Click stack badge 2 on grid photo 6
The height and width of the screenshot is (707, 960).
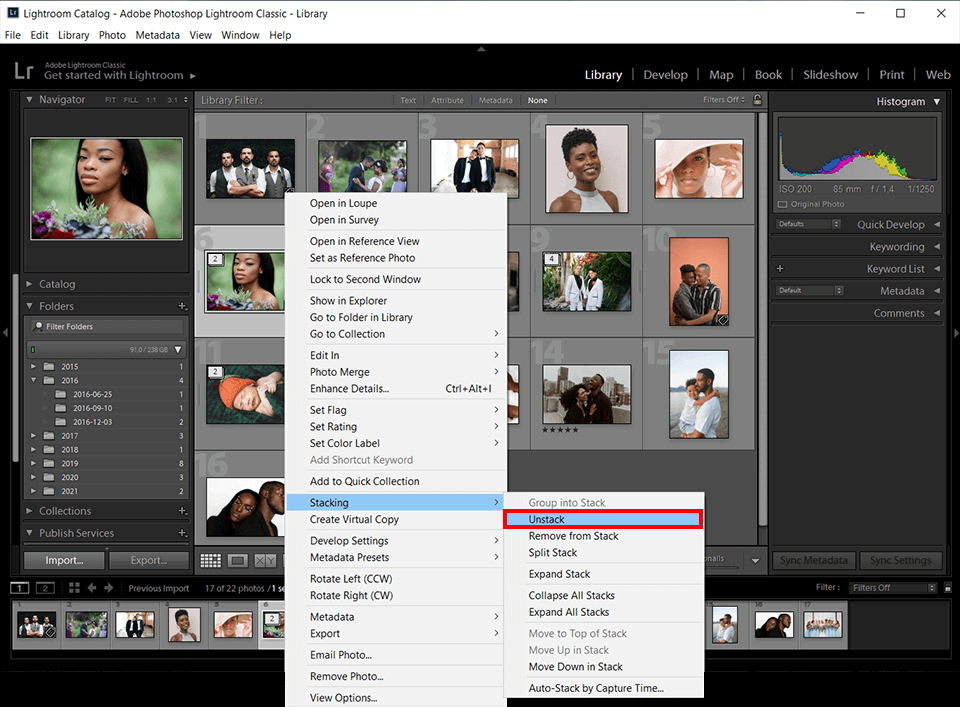[215, 259]
